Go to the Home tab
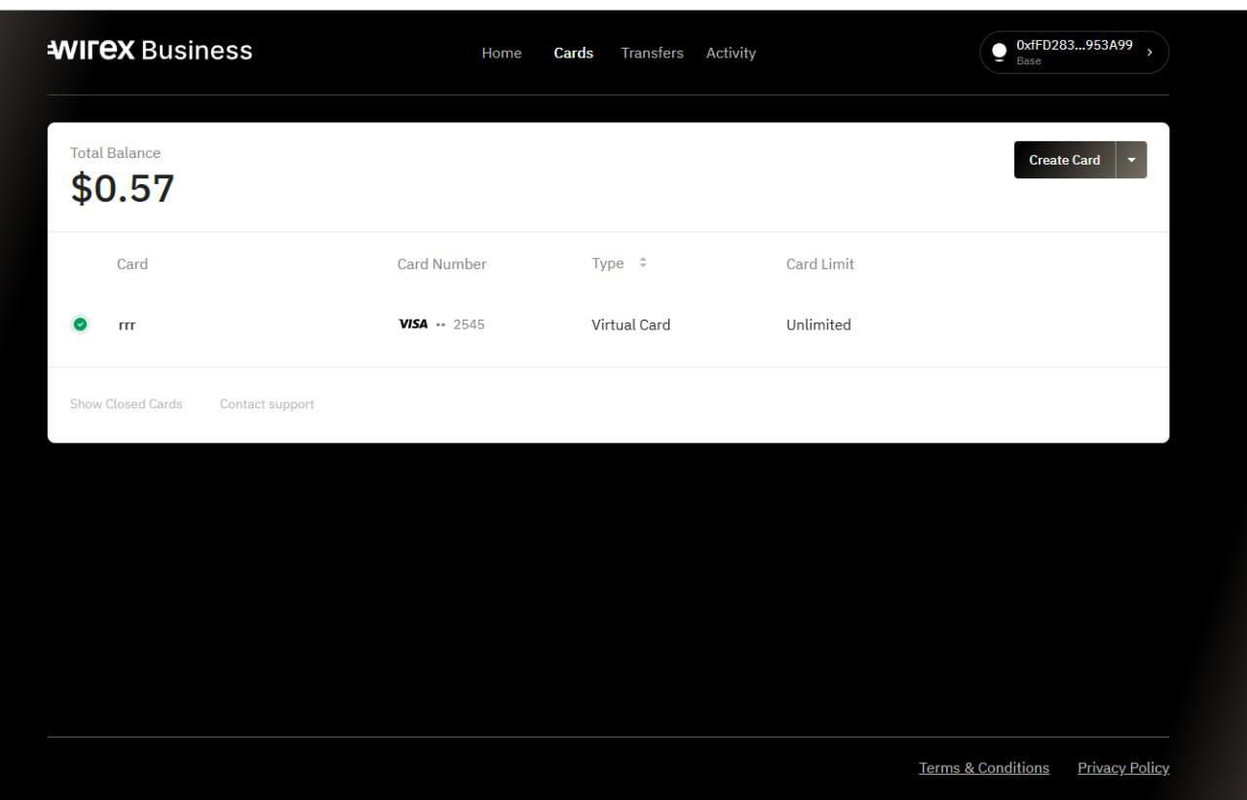This screenshot has width=1247, height=800. 501,53
